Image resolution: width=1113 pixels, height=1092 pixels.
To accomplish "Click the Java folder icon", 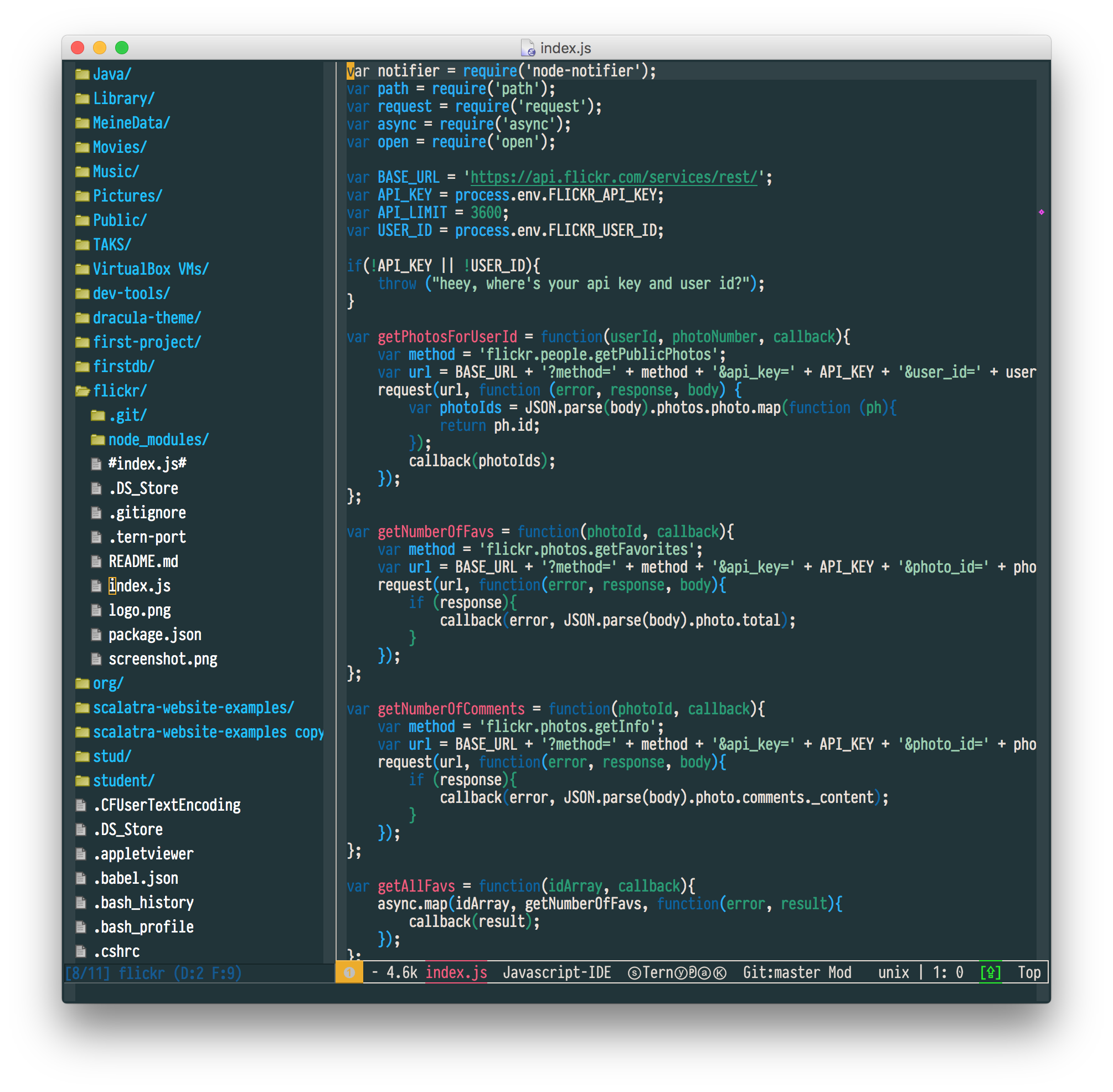I will (x=83, y=75).
